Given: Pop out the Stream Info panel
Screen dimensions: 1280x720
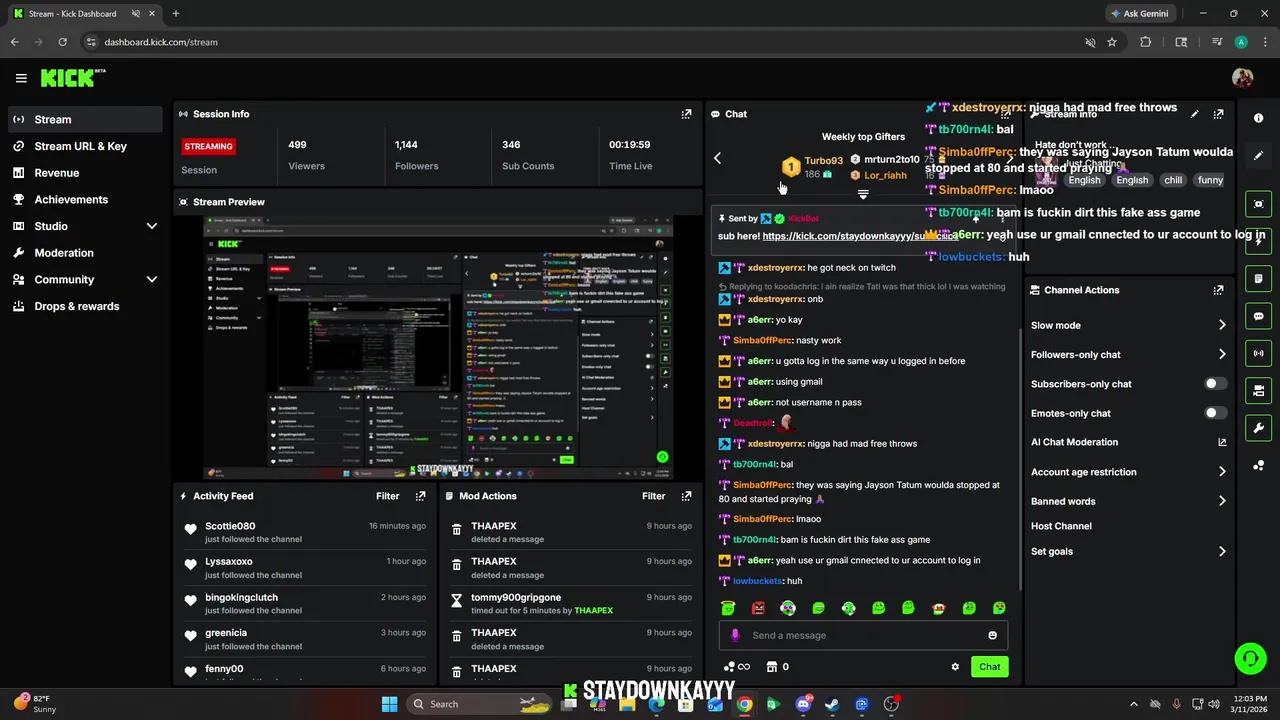Looking at the screenshot, I should pos(1218,114).
